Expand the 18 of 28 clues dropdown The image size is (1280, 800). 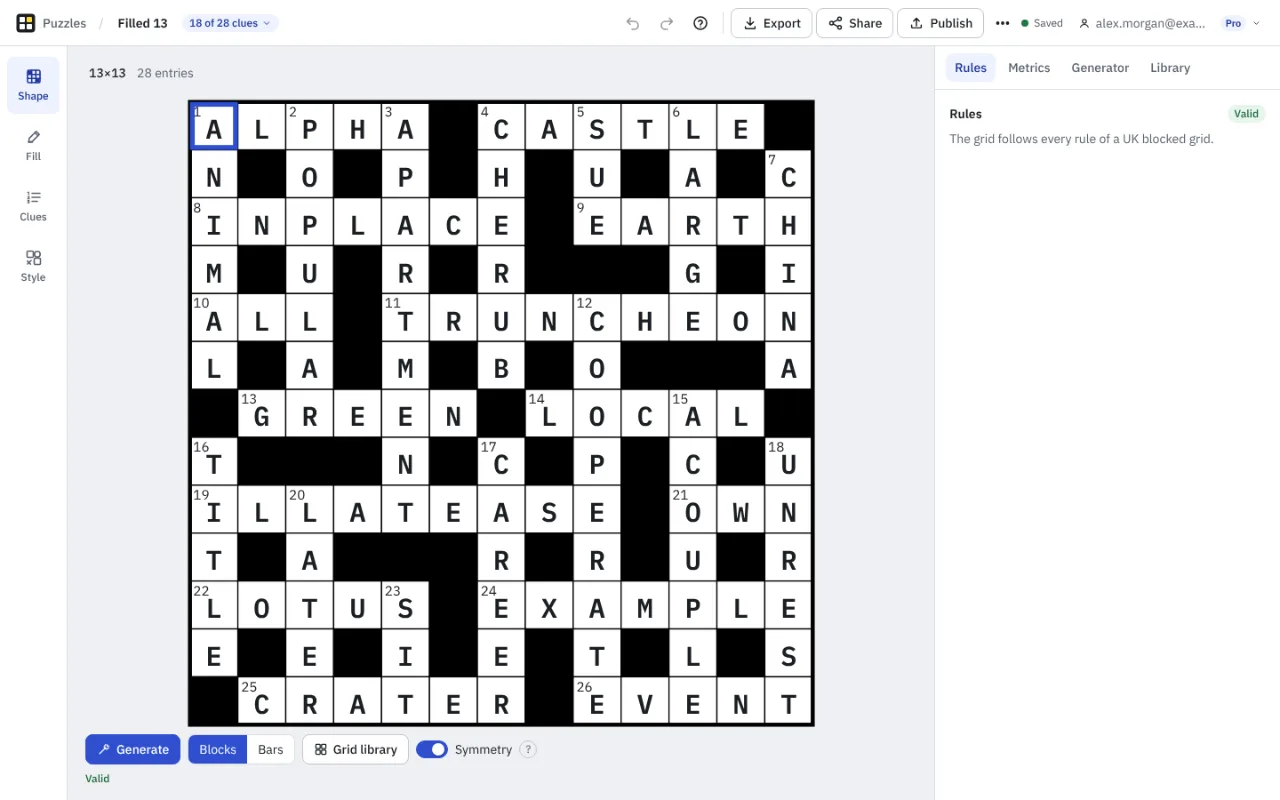pos(230,23)
